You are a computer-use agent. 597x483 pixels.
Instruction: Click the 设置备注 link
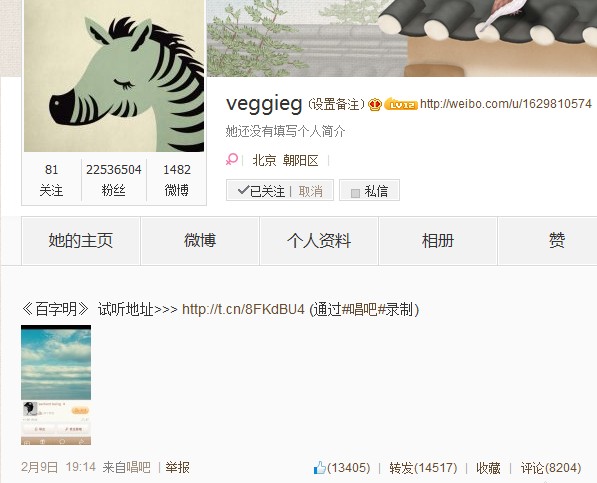336,104
